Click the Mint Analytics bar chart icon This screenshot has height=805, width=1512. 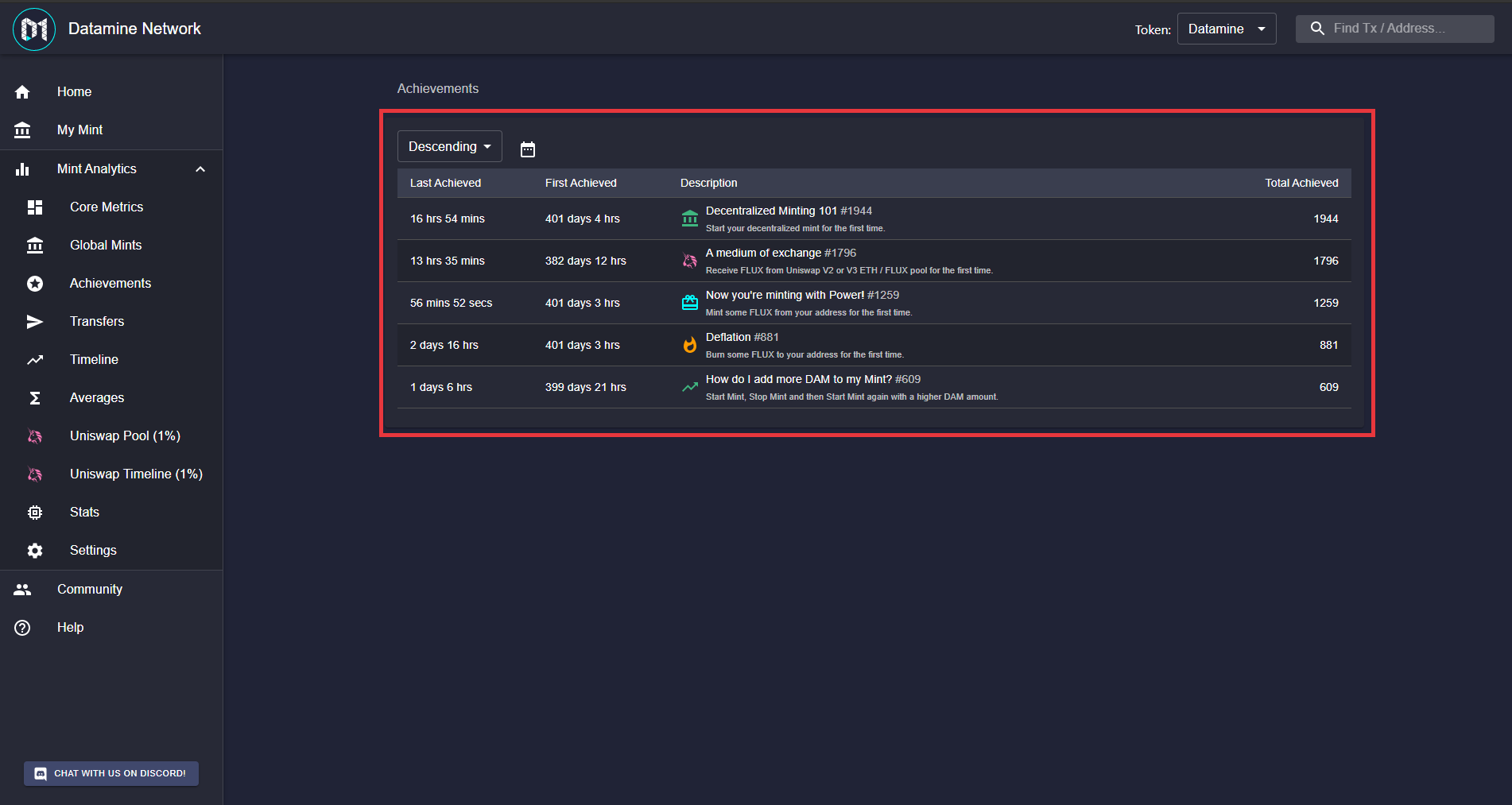pos(22,169)
